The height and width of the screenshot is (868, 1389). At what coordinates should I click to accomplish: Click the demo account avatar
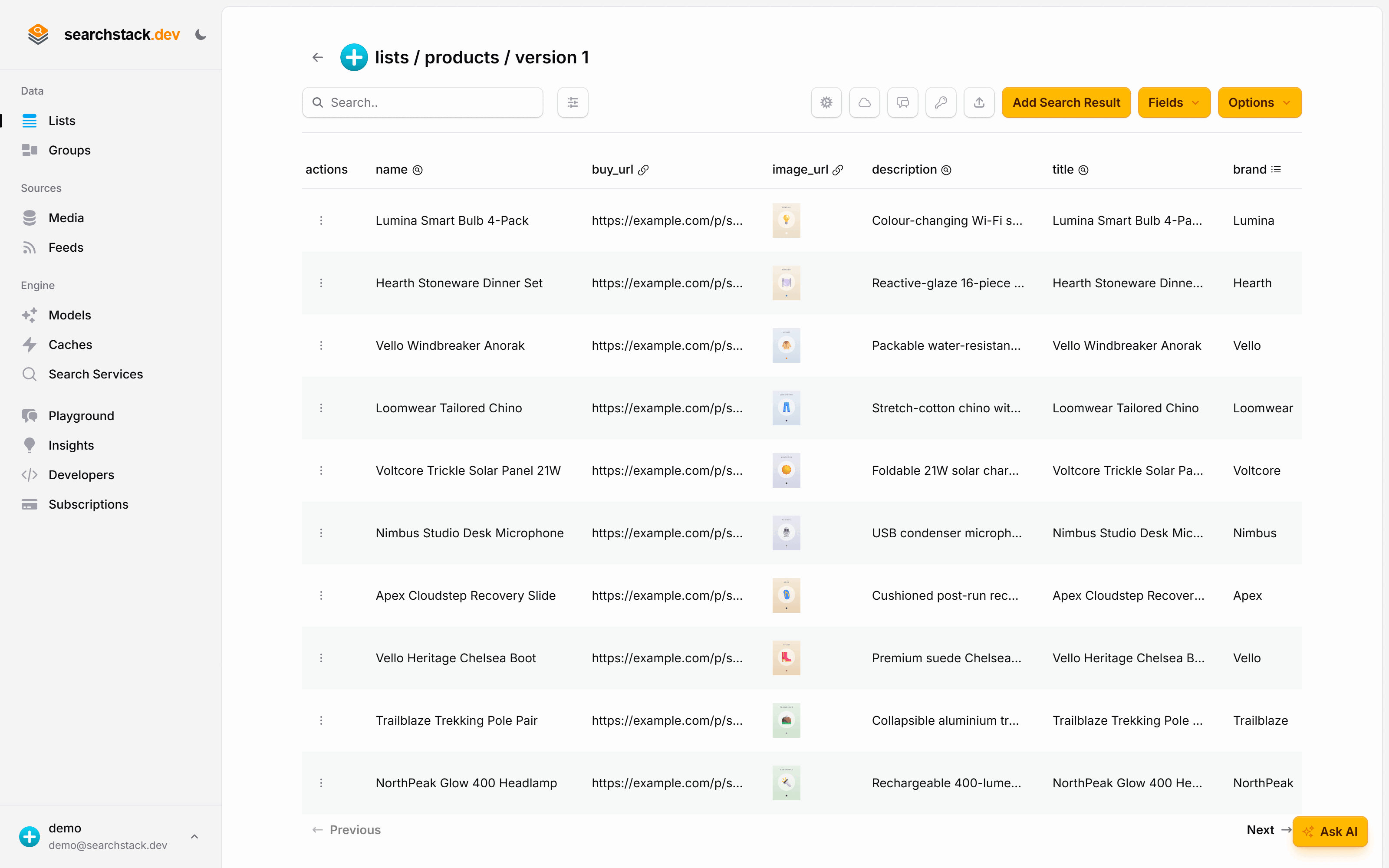click(x=29, y=836)
